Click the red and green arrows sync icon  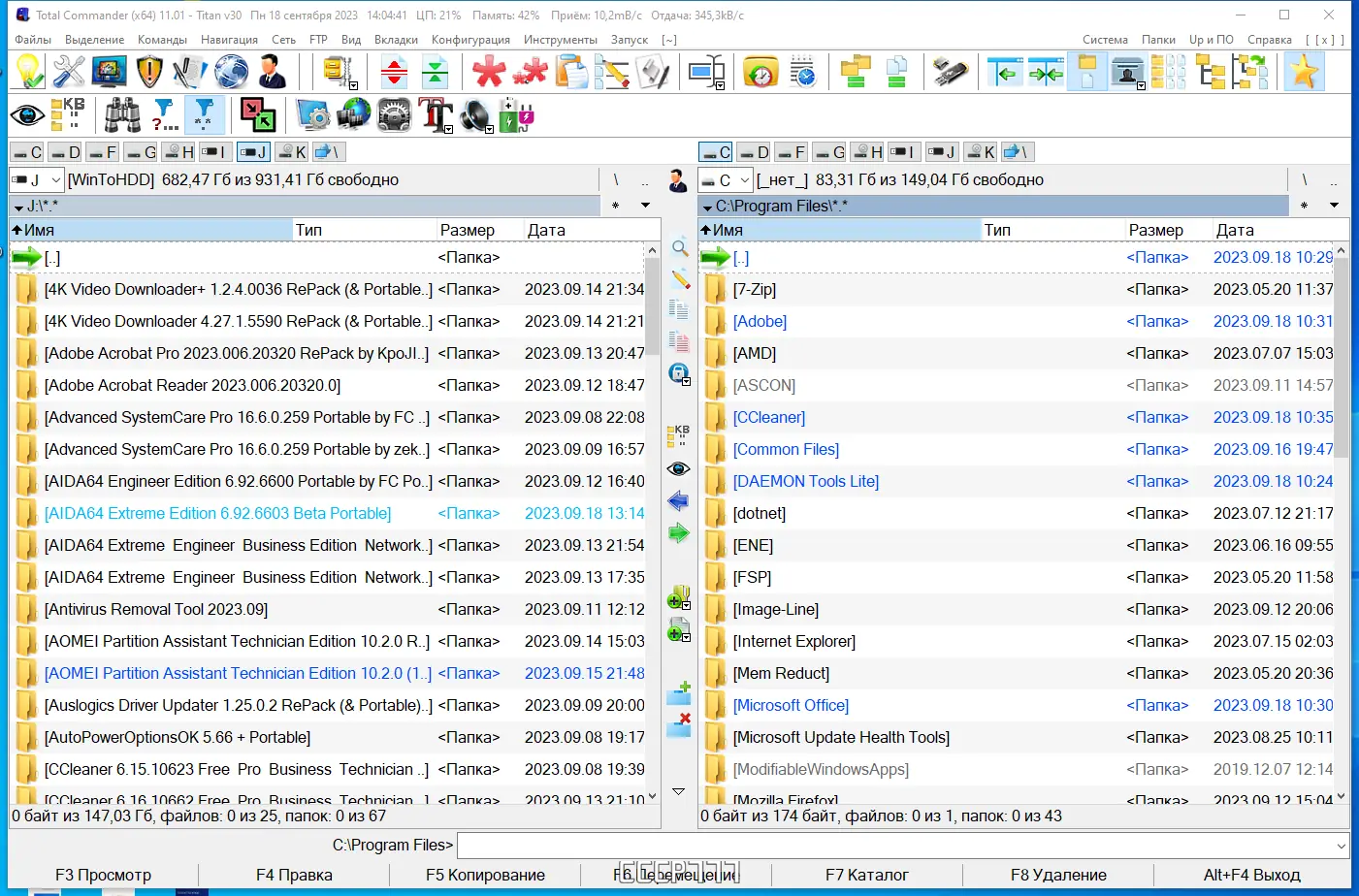click(258, 115)
